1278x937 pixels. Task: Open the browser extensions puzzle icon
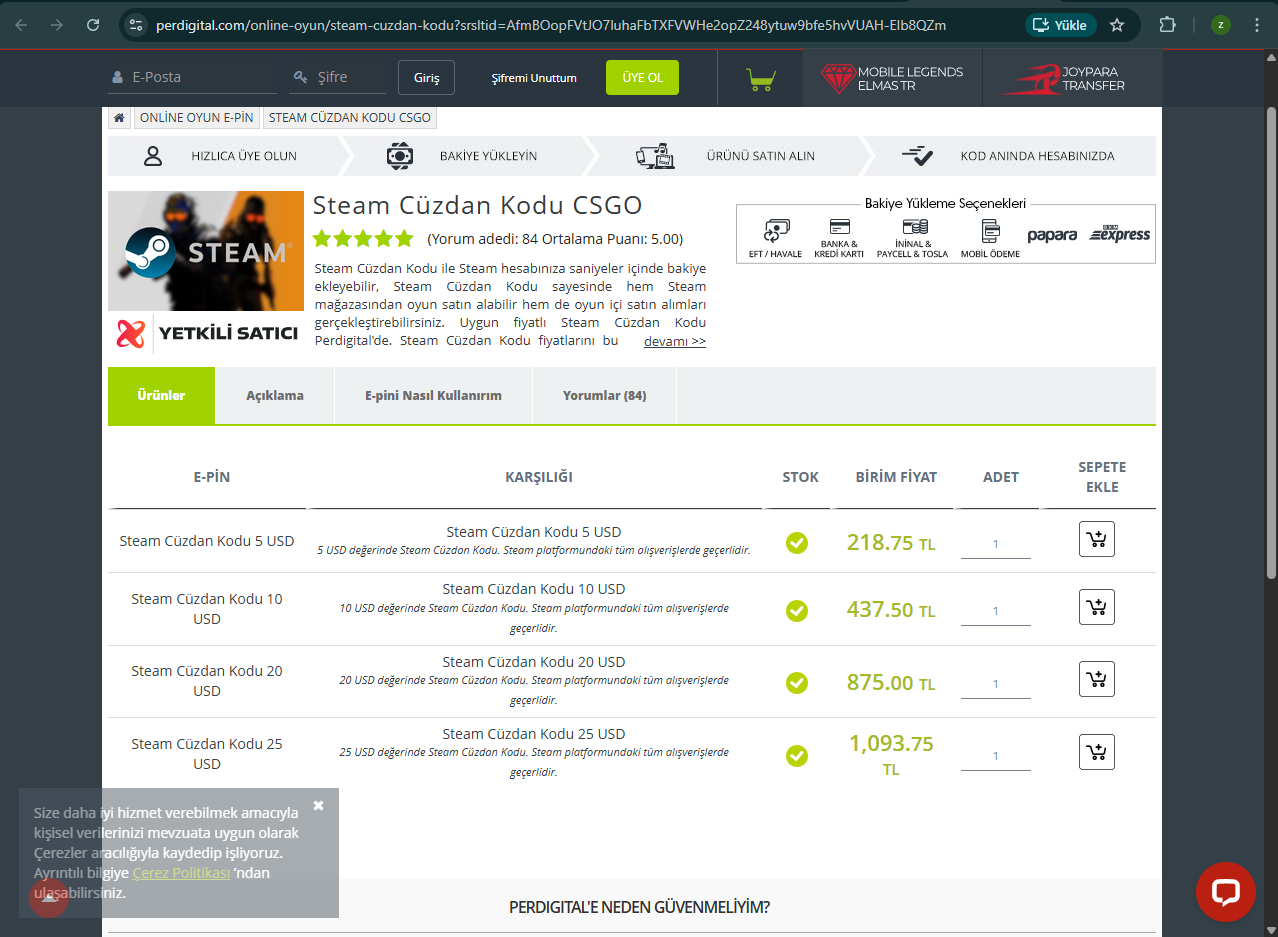1167,25
